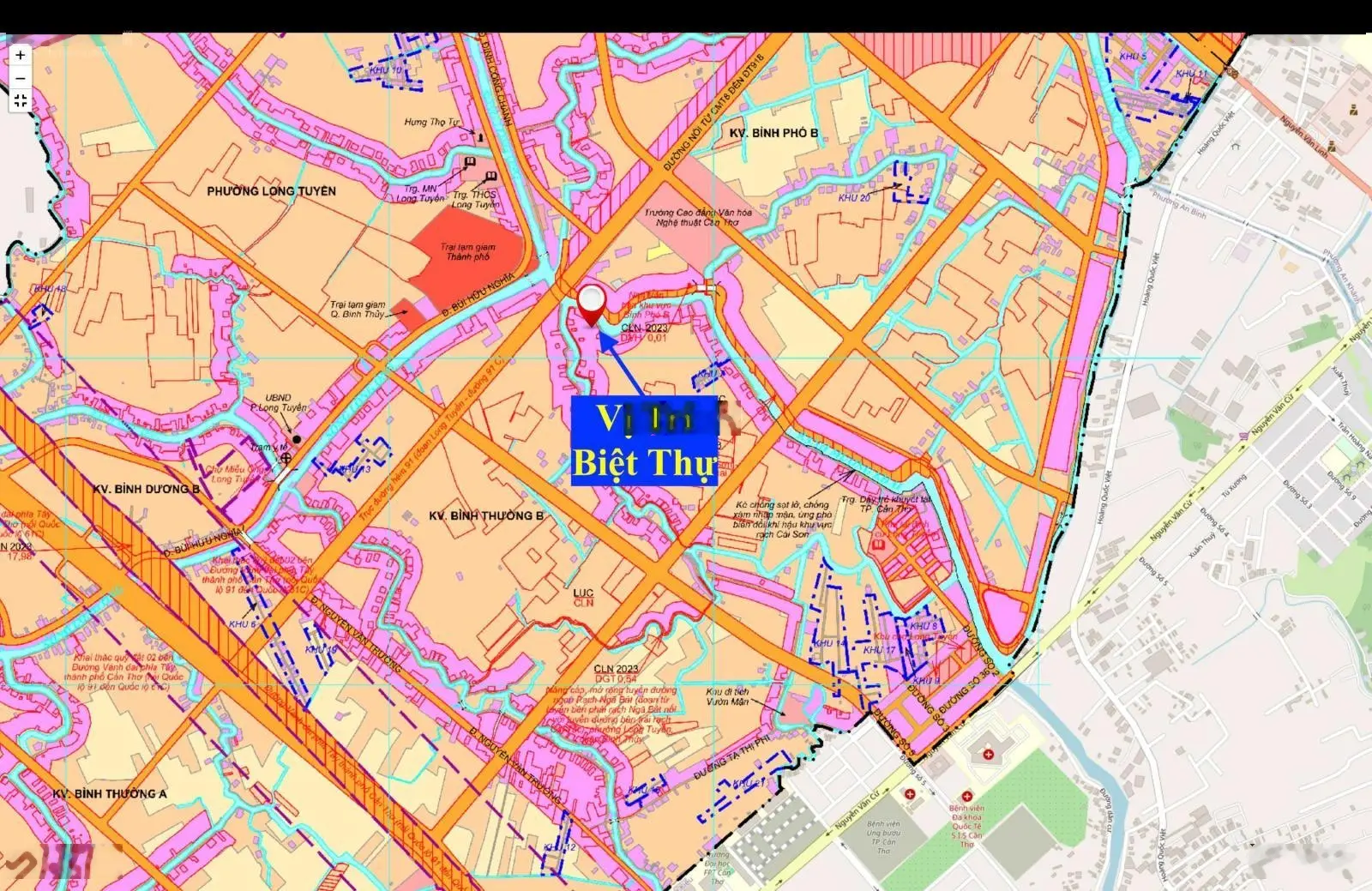Click the KHU 11 zone label
Viewport: 1372px width, 891px height.
pyautogui.click(x=1191, y=74)
